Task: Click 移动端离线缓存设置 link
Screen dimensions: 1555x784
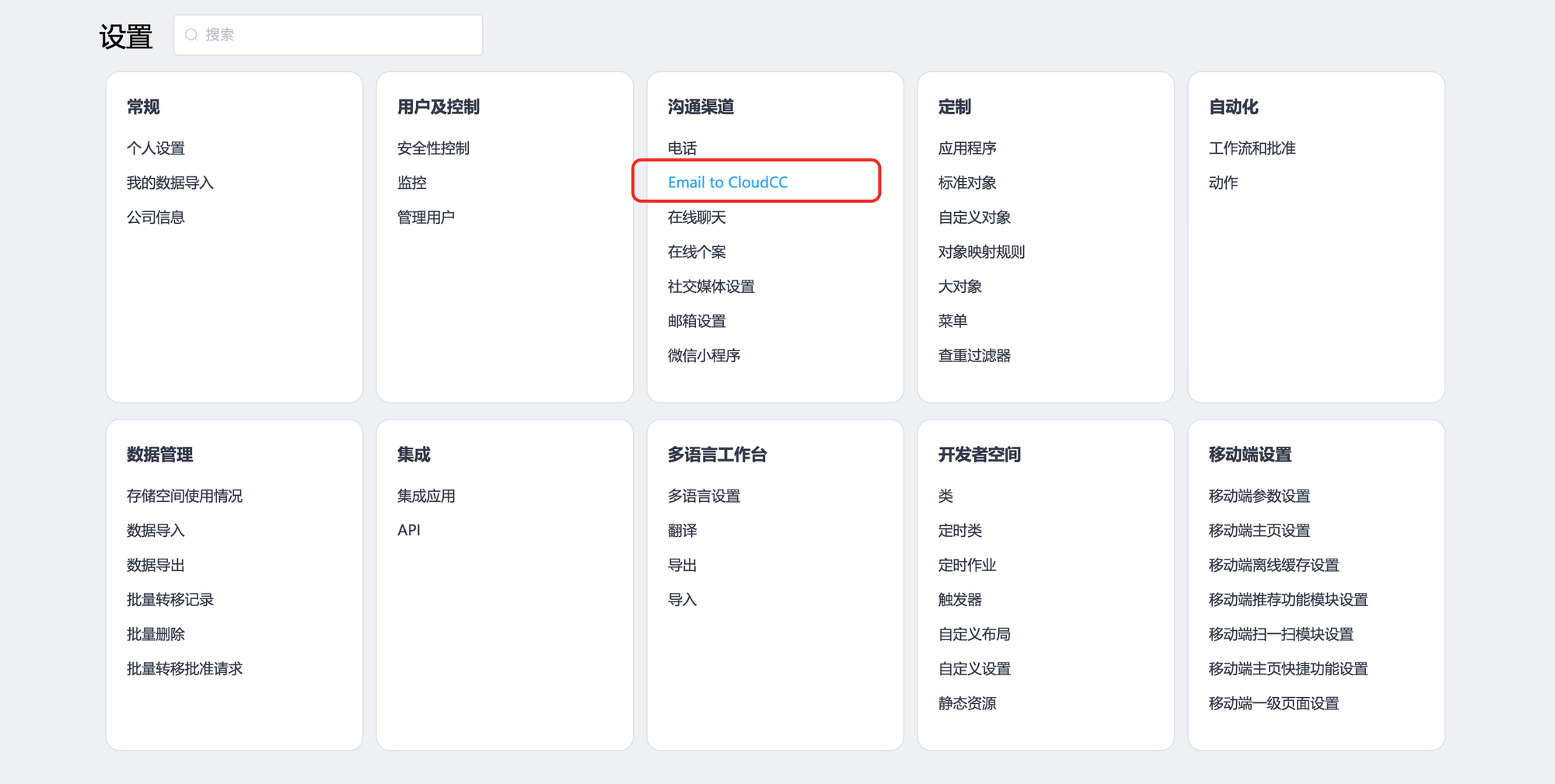Action: tap(1274, 565)
